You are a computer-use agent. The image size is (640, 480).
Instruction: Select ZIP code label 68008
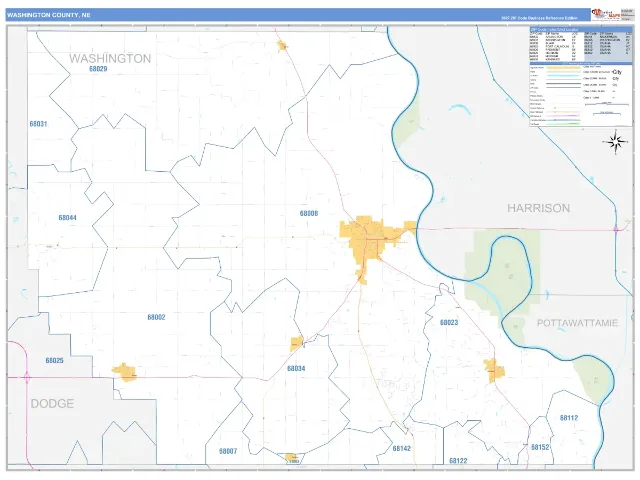point(309,213)
